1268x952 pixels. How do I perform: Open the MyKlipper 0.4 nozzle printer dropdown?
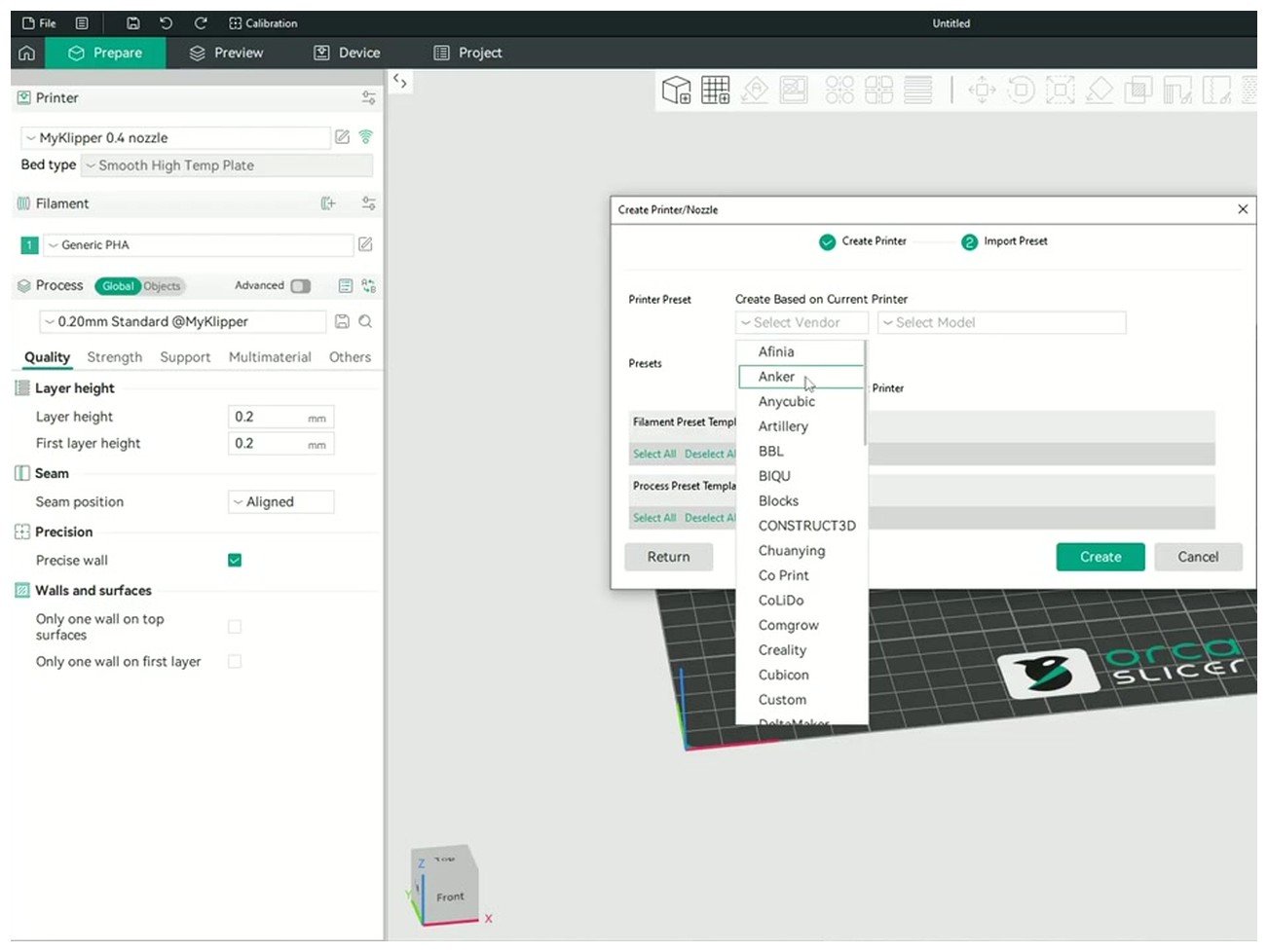(175, 138)
